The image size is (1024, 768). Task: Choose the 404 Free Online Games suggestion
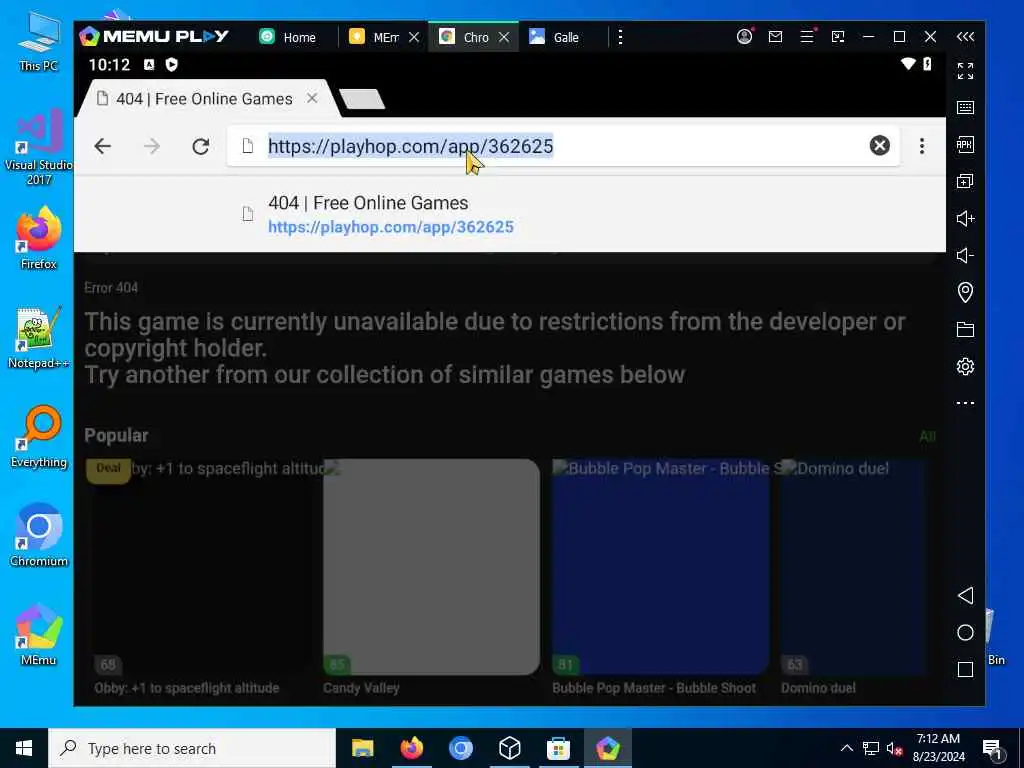[x=509, y=214]
